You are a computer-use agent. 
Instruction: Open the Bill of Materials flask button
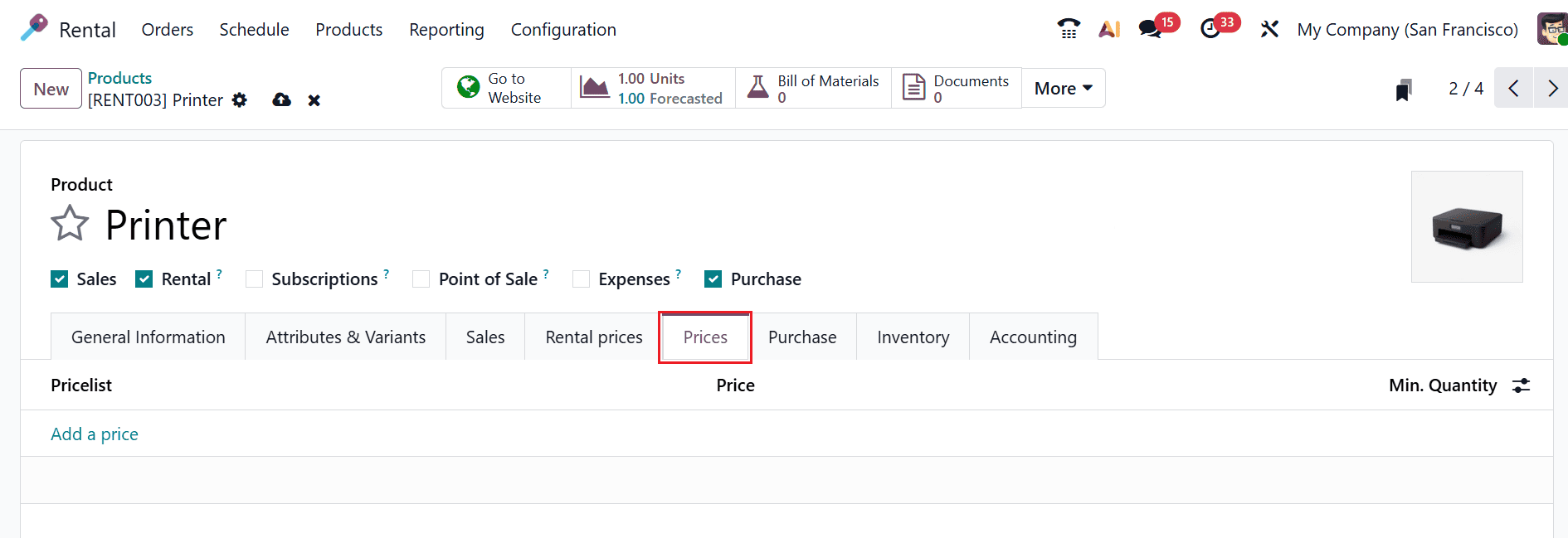813,88
